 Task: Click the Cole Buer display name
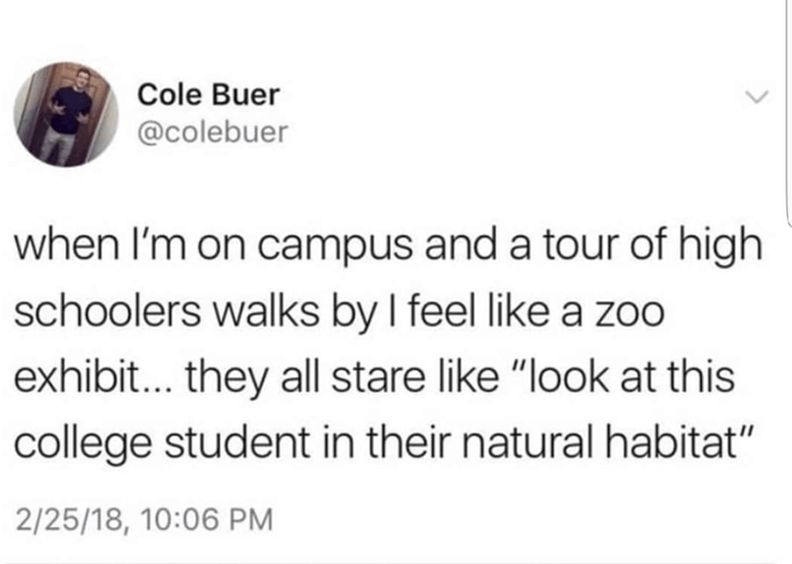click(x=209, y=95)
